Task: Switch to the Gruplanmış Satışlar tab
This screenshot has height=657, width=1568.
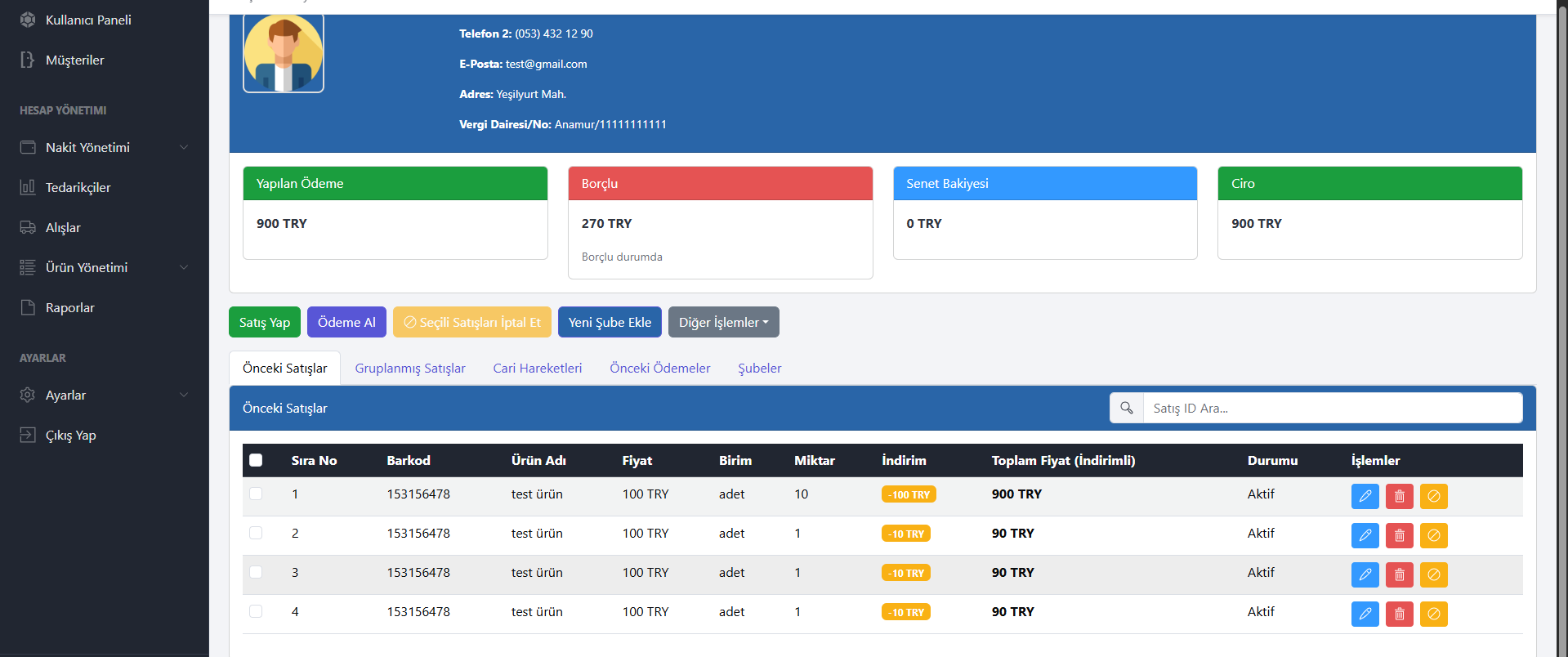Action: point(410,368)
